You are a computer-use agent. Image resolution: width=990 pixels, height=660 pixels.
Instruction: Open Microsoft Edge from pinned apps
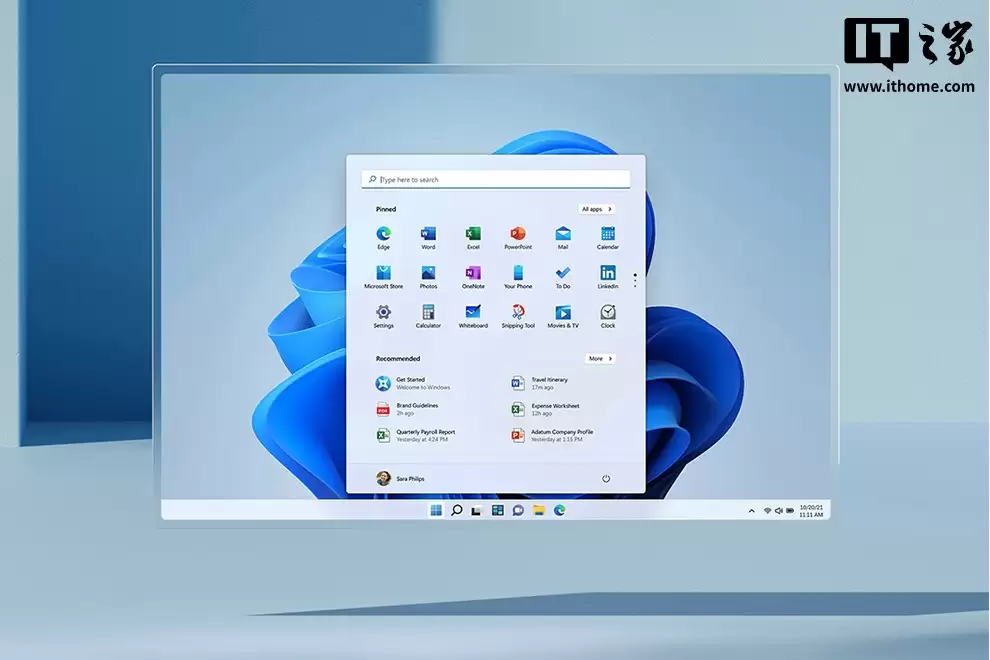(x=383, y=235)
